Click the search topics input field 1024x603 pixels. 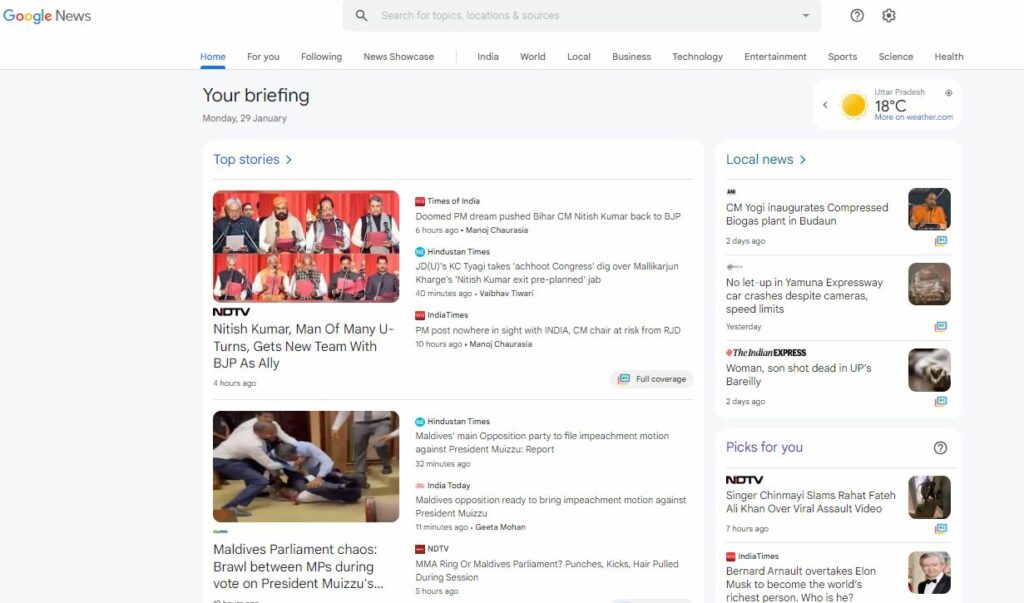tap(581, 15)
